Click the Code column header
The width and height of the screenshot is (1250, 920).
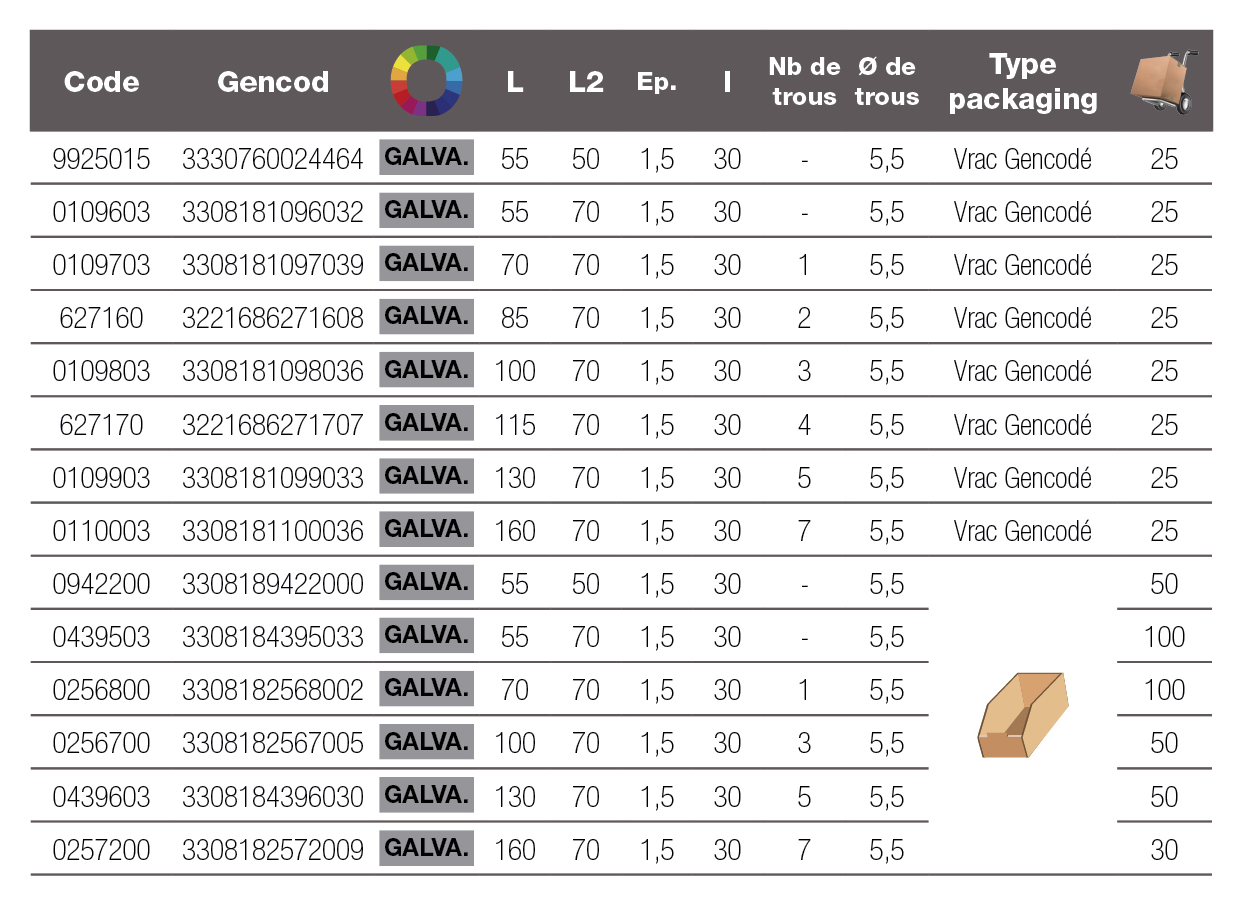[x=101, y=82]
